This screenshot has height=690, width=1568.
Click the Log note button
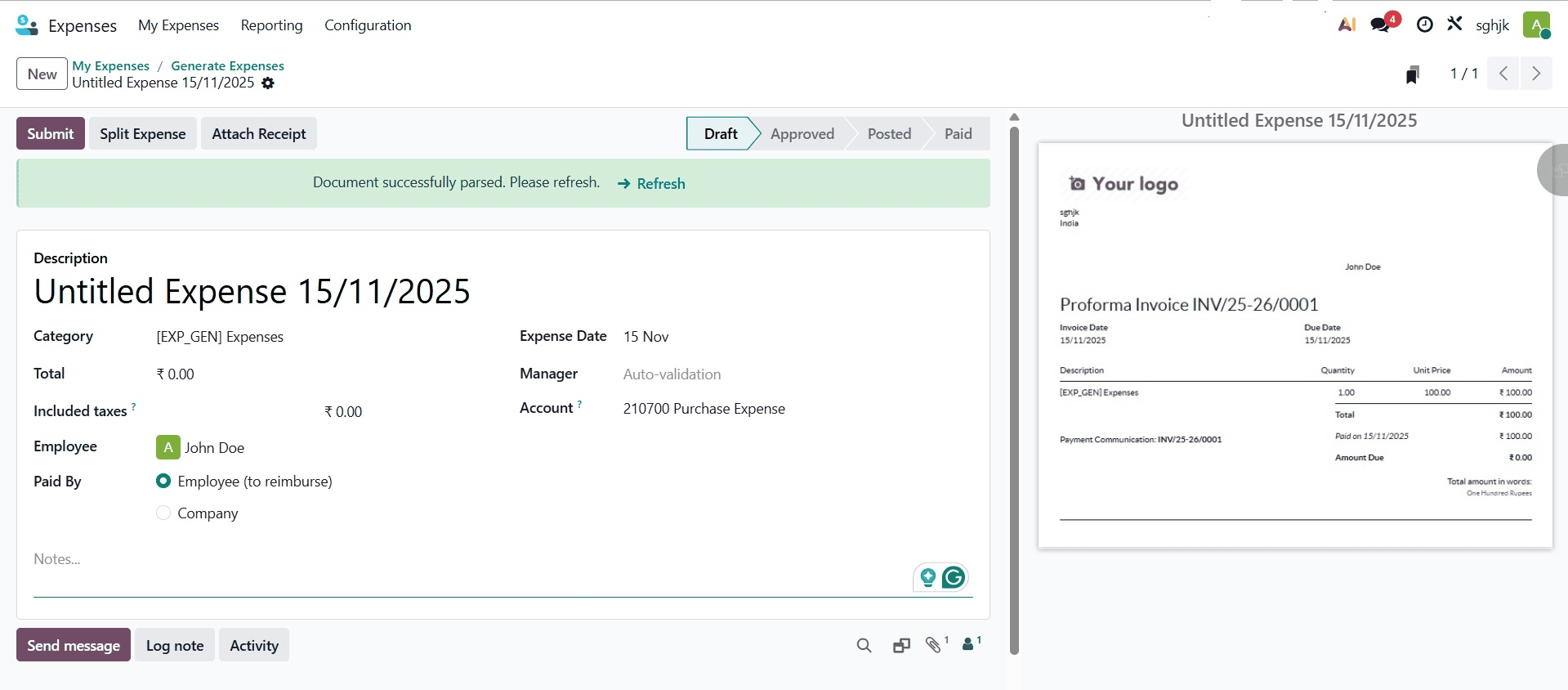click(x=175, y=645)
